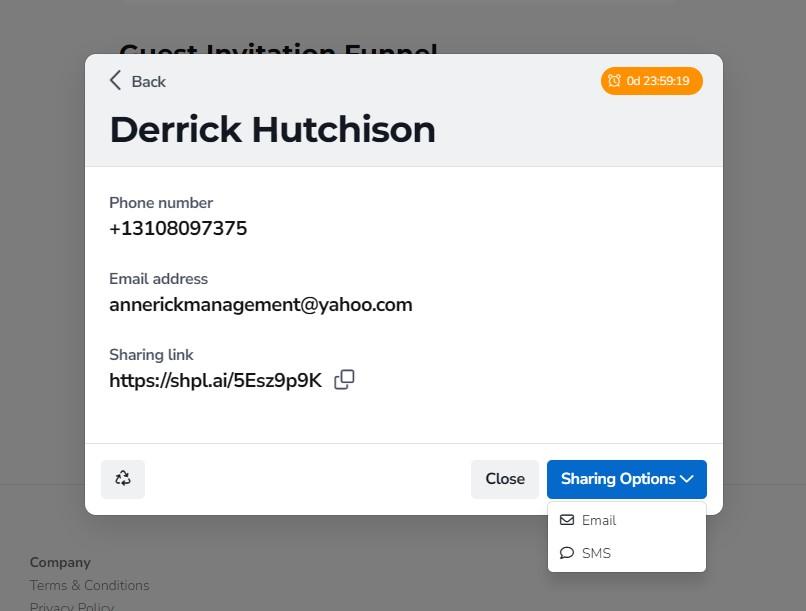806x611 pixels.
Task: Click the Sharing Options button label
Action: tap(617, 479)
